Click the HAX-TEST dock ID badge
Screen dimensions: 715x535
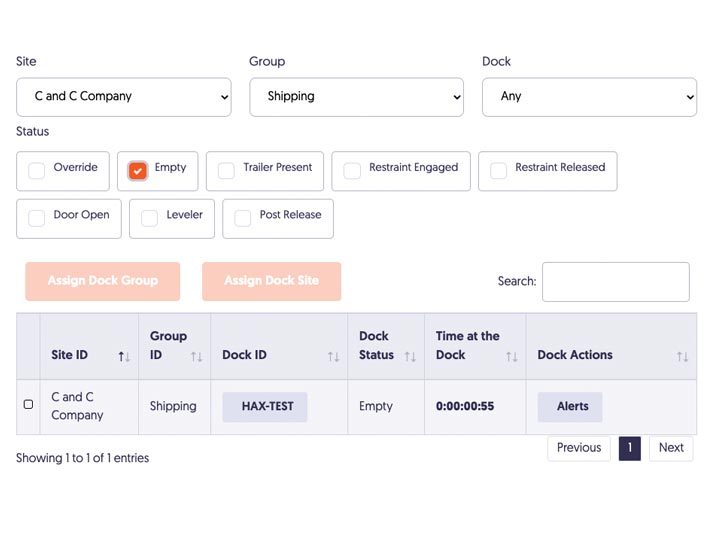click(265, 407)
